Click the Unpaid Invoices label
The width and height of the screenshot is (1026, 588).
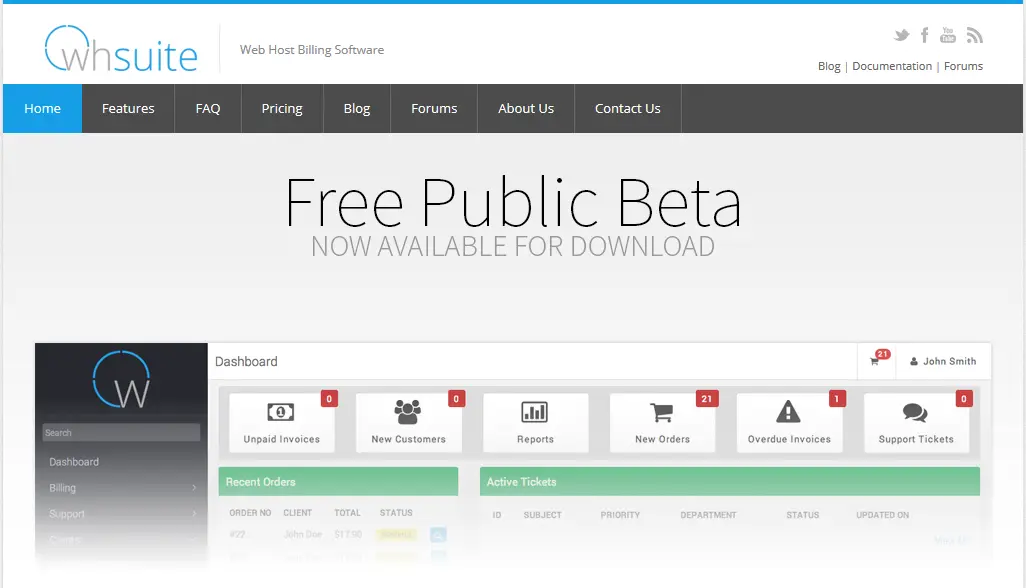[281, 440]
